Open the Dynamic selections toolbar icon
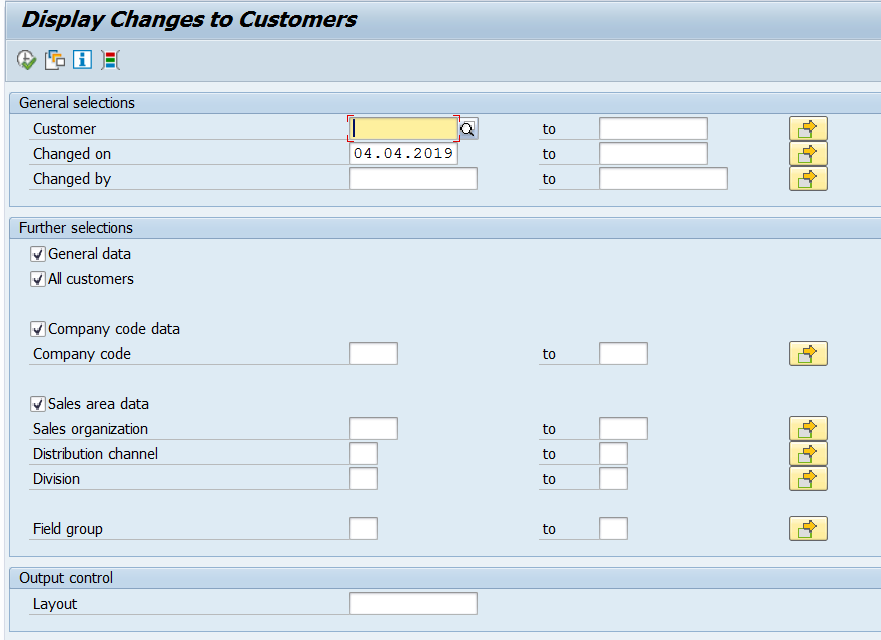881x640 pixels. [x=110, y=60]
